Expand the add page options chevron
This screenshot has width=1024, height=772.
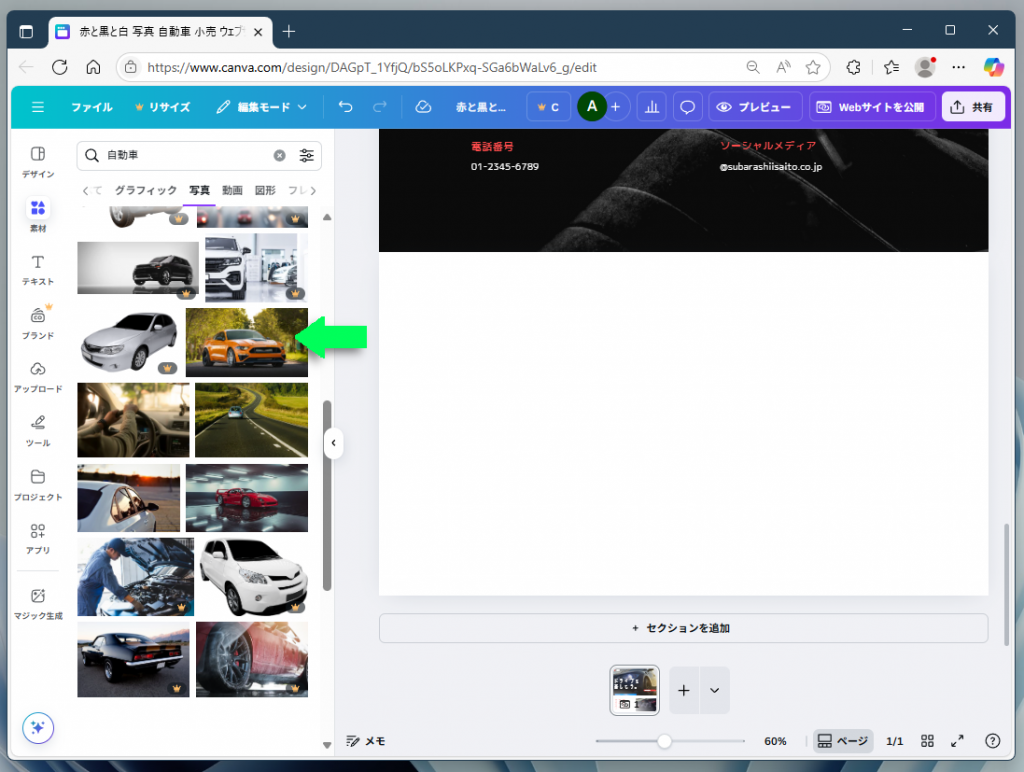(714, 690)
